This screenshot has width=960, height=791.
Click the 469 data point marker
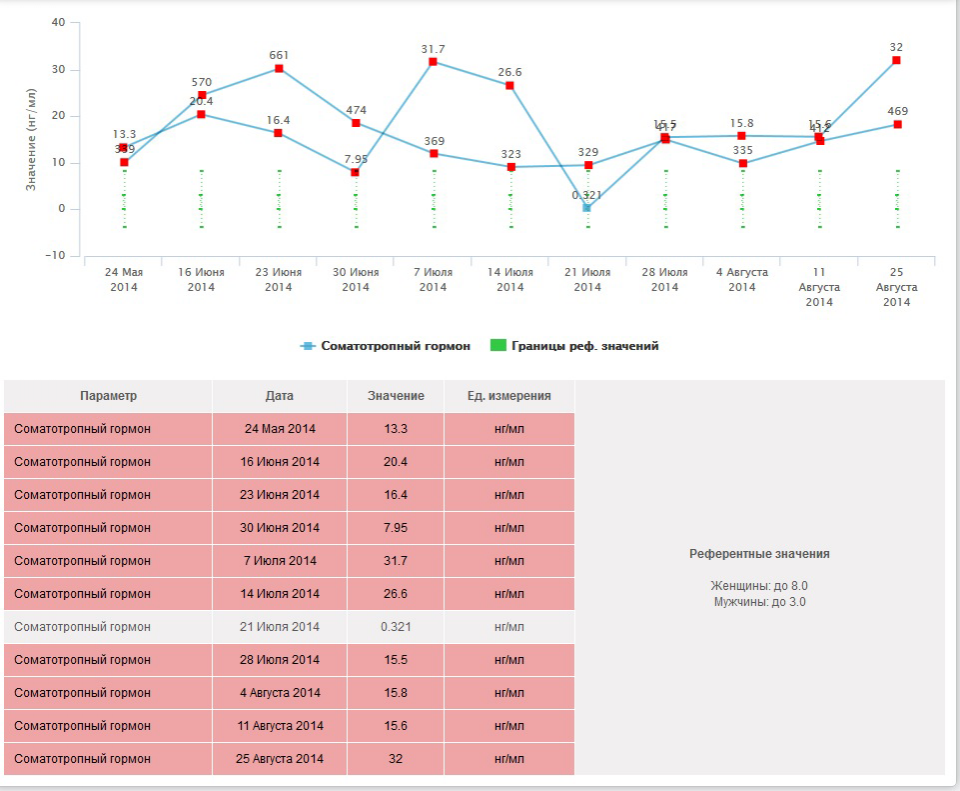pos(896,124)
